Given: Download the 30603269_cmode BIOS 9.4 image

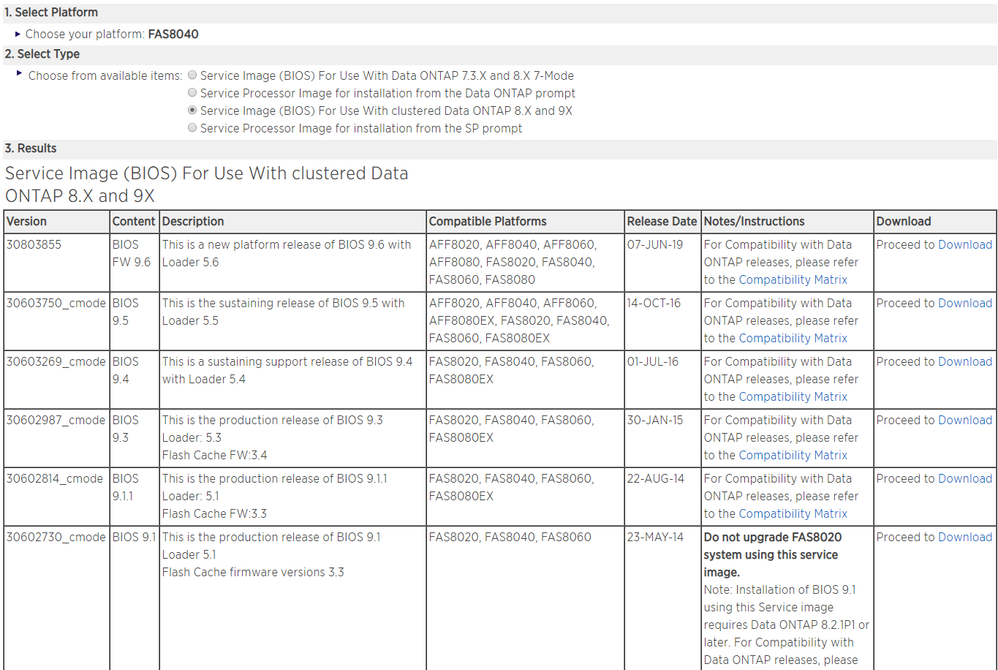Looking at the screenshot, I should point(964,362).
